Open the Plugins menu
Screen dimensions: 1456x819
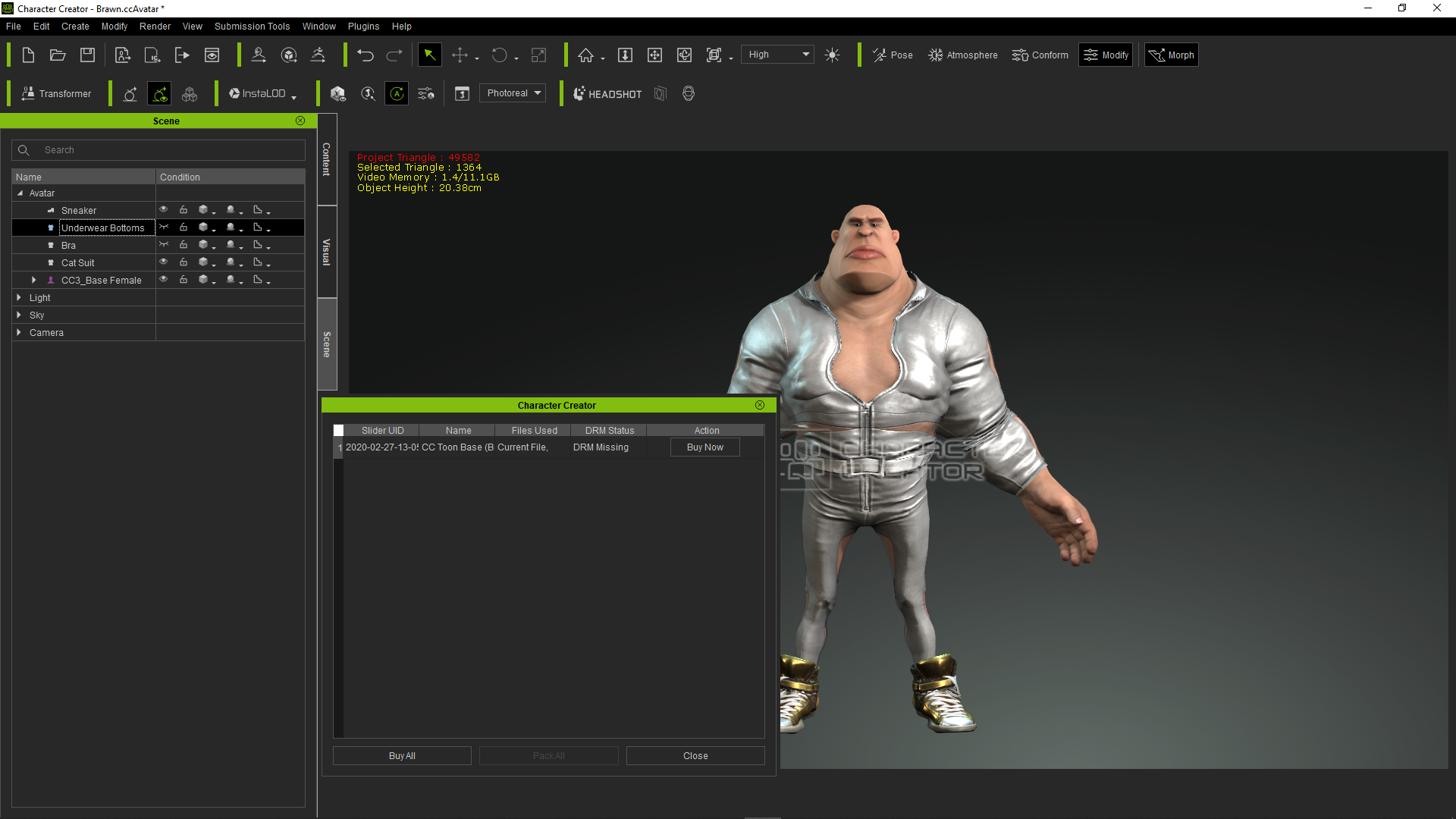364,27
